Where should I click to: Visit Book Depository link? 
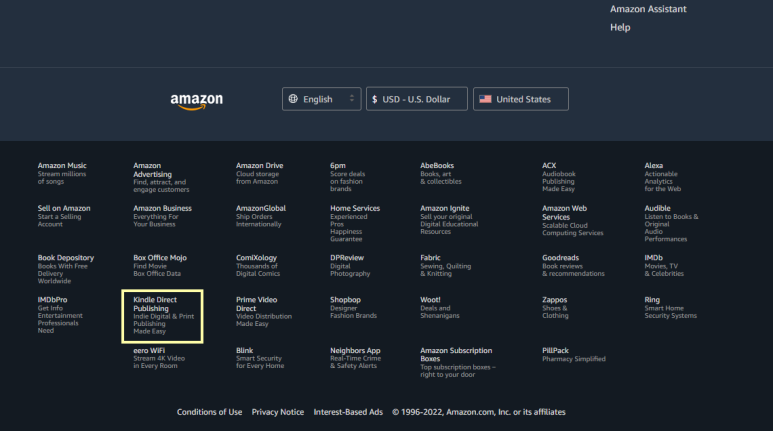[66, 269]
